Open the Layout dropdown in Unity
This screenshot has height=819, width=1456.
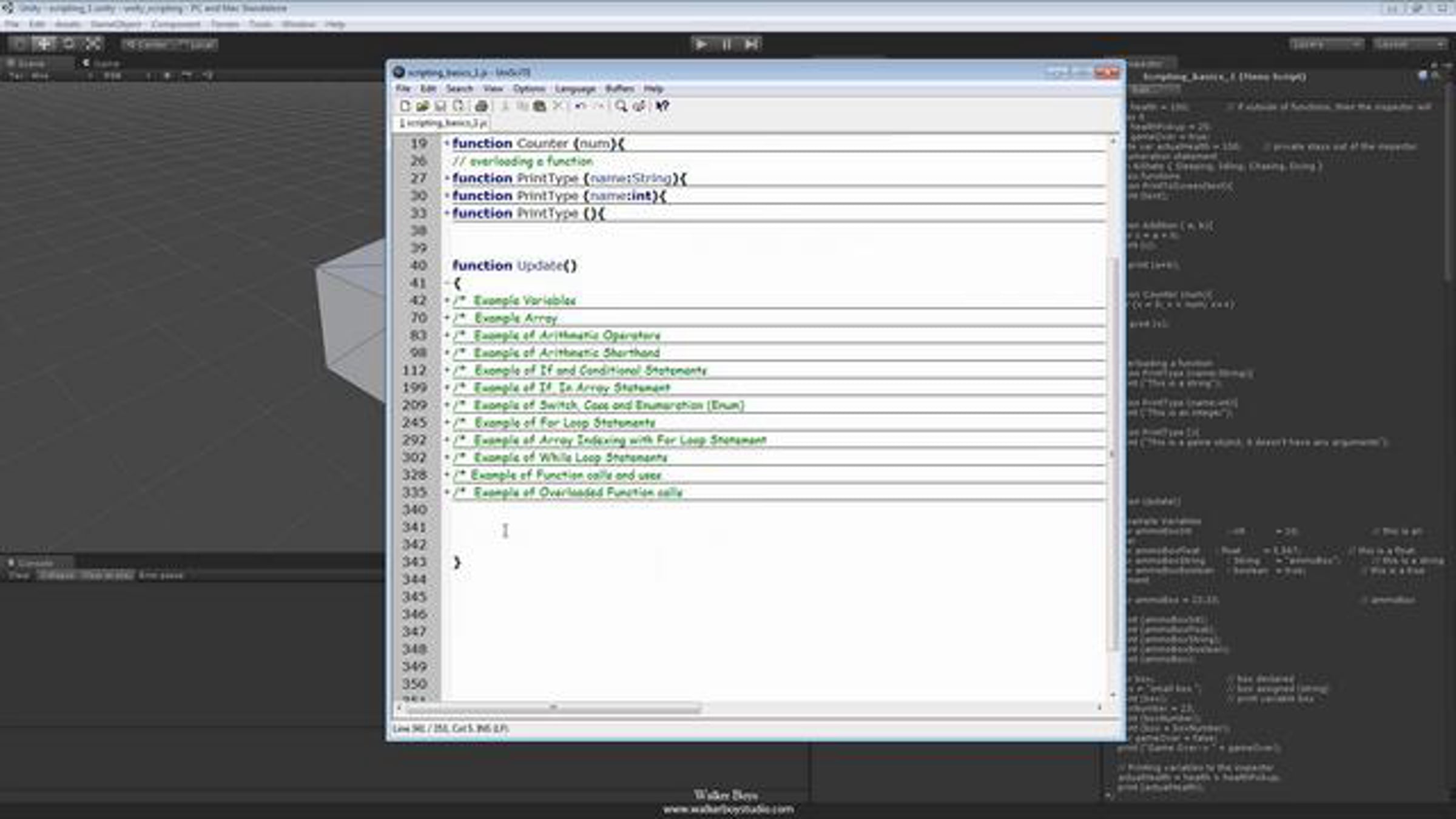(x=1410, y=44)
